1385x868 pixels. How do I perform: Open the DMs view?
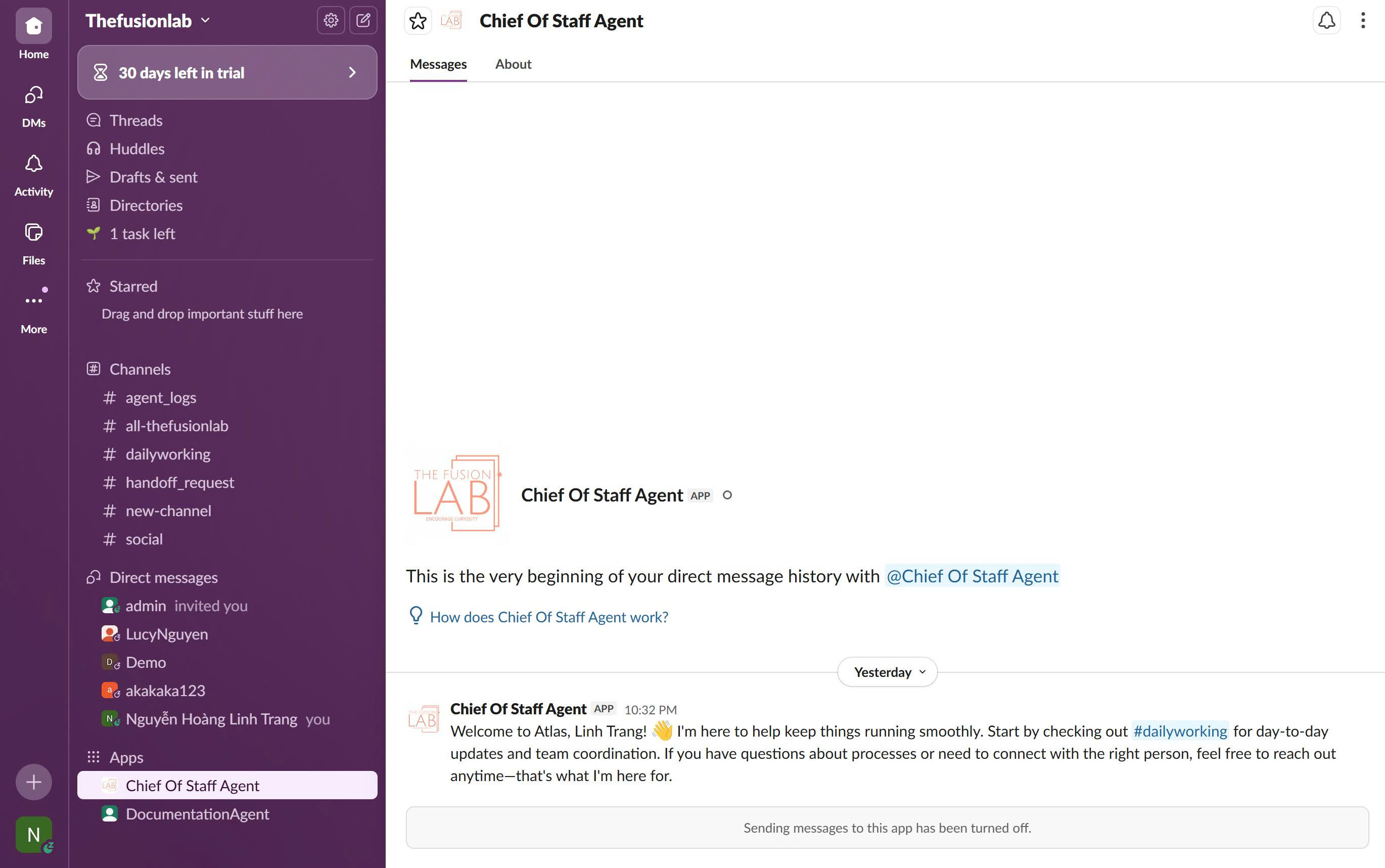point(33,106)
